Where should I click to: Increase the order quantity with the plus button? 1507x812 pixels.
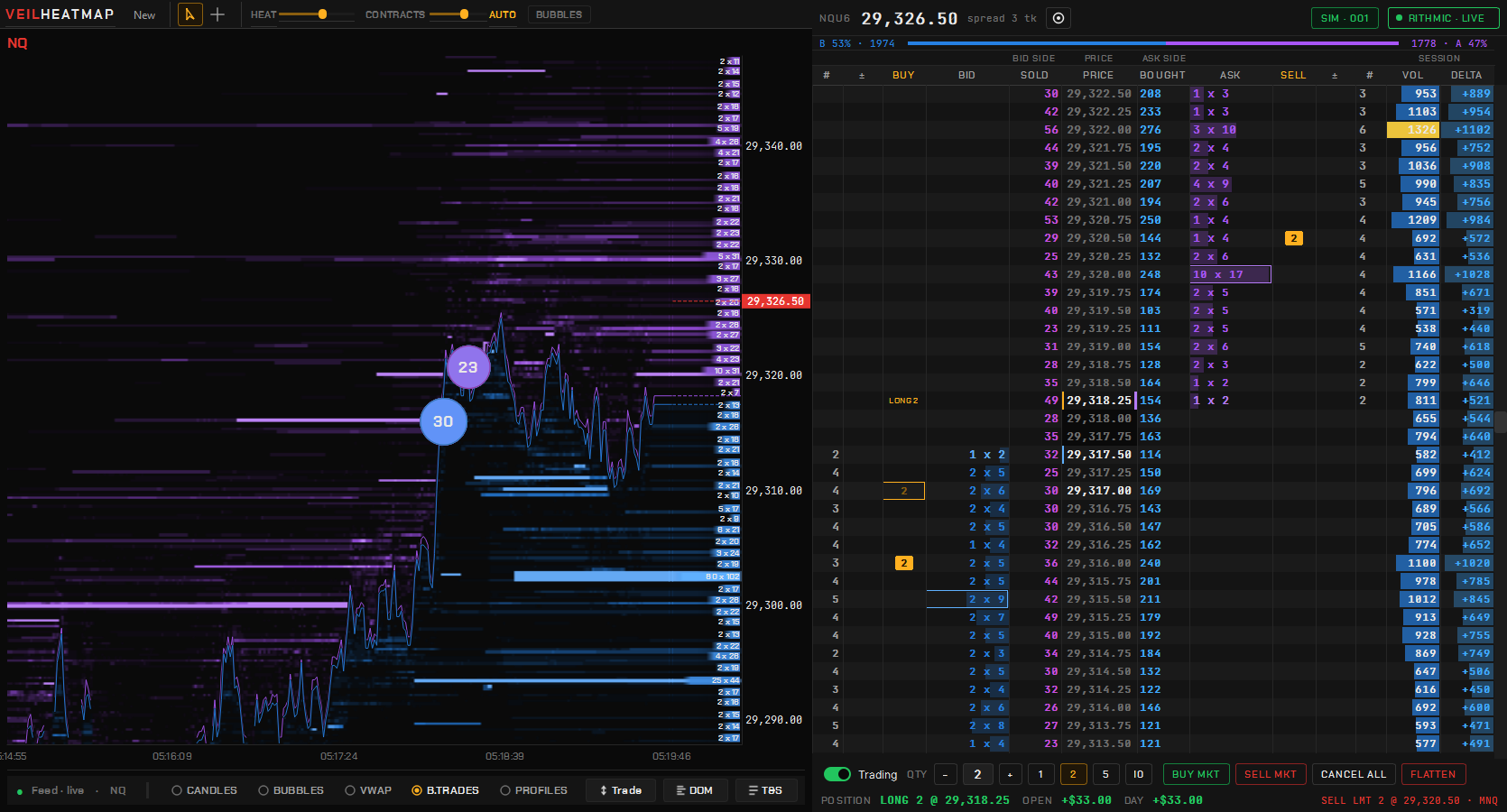[1011, 774]
